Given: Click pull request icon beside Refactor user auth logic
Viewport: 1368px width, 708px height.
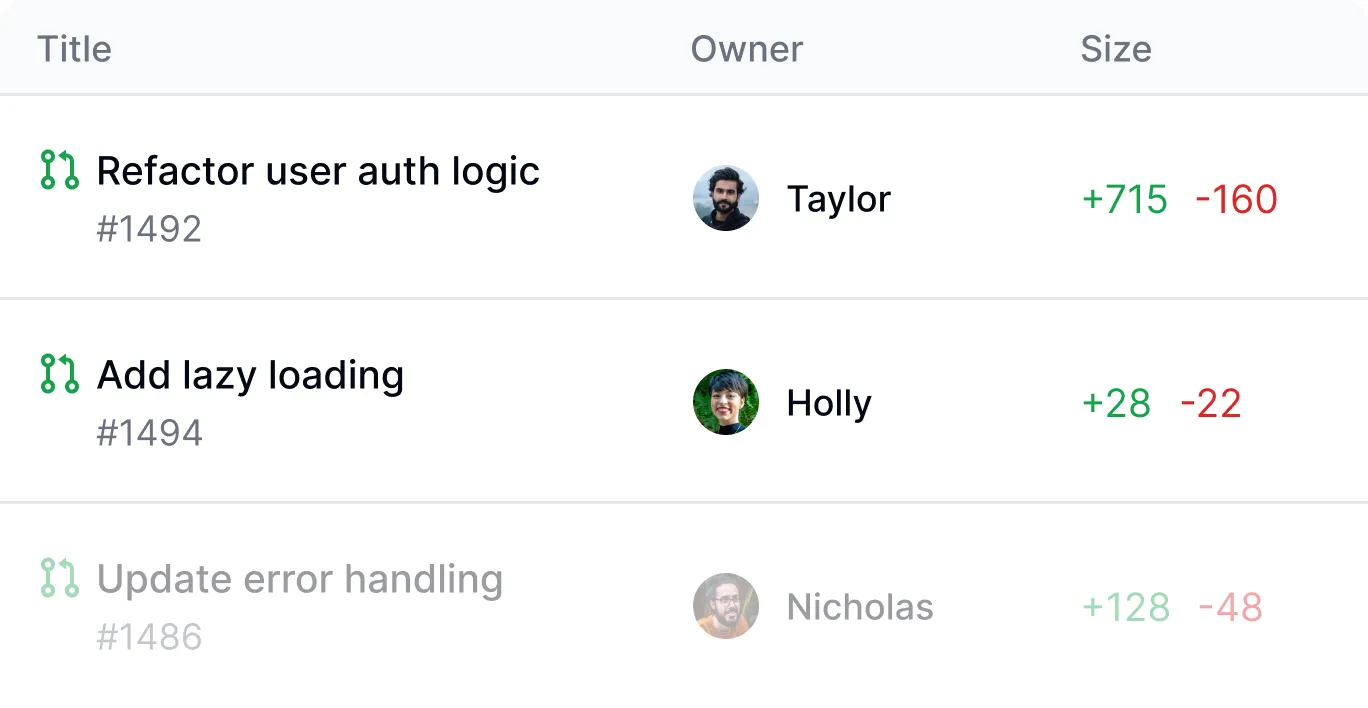Looking at the screenshot, I should pos(59,170).
